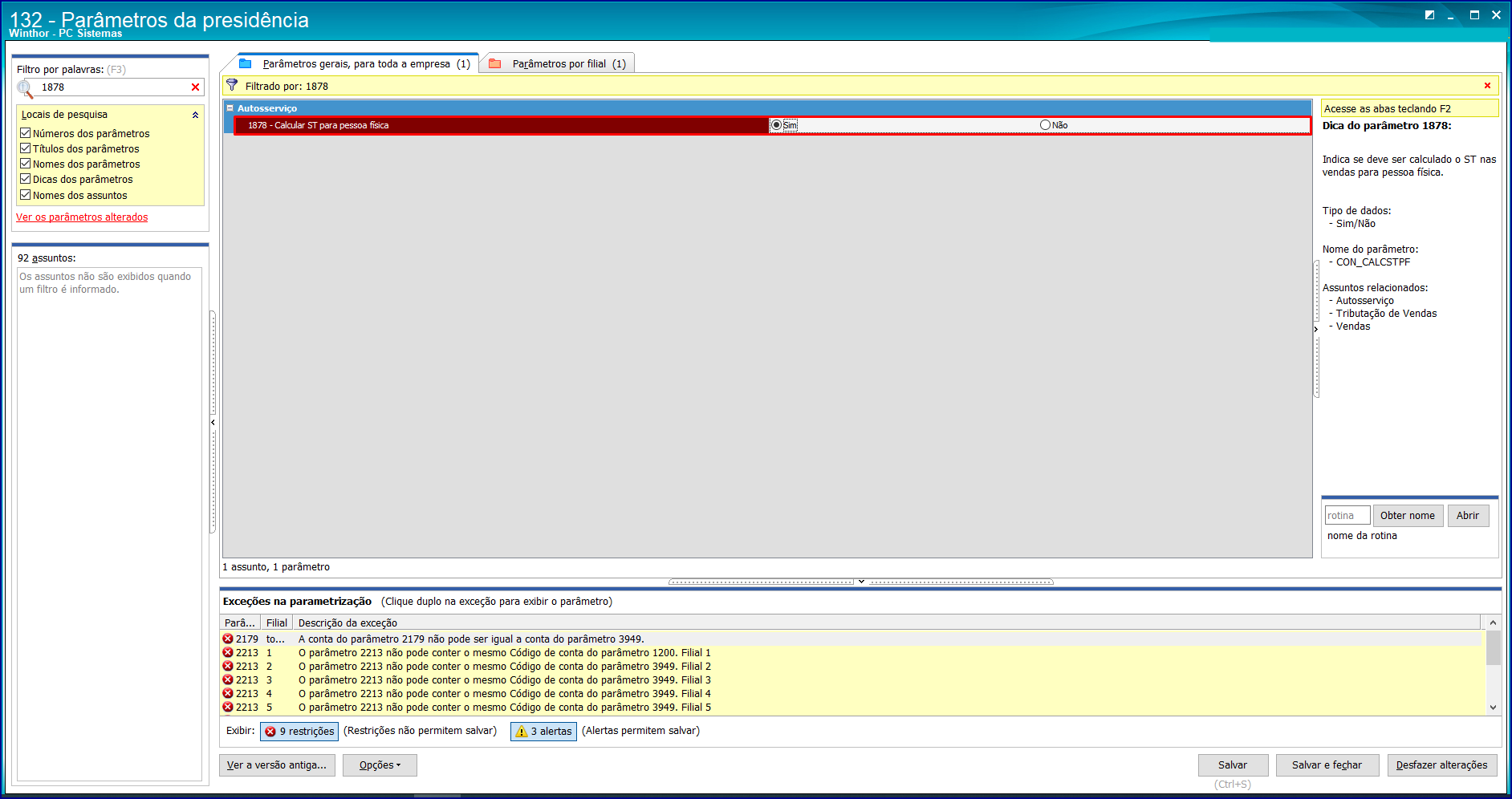The width and height of the screenshot is (1512, 799).
Task: Collapse the right tip panel splitter arrow
Action: pos(1316,329)
